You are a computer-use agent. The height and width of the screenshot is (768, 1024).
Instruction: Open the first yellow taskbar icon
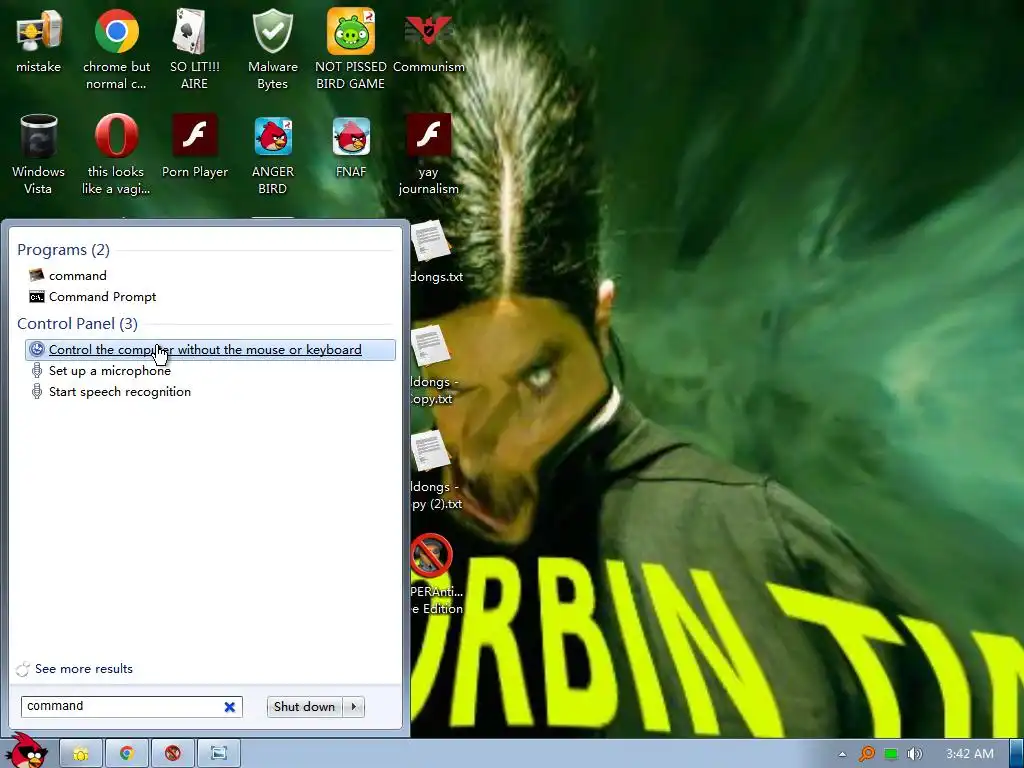81,754
